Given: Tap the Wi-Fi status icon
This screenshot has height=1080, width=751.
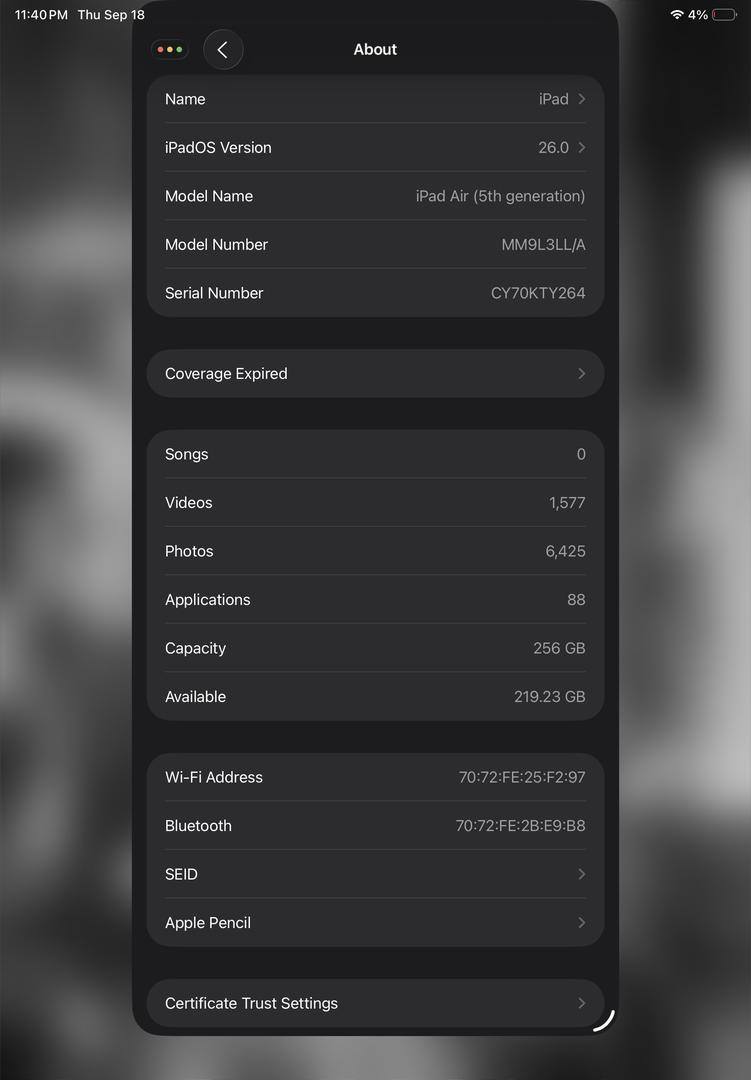Looking at the screenshot, I should pyautogui.click(x=677, y=14).
